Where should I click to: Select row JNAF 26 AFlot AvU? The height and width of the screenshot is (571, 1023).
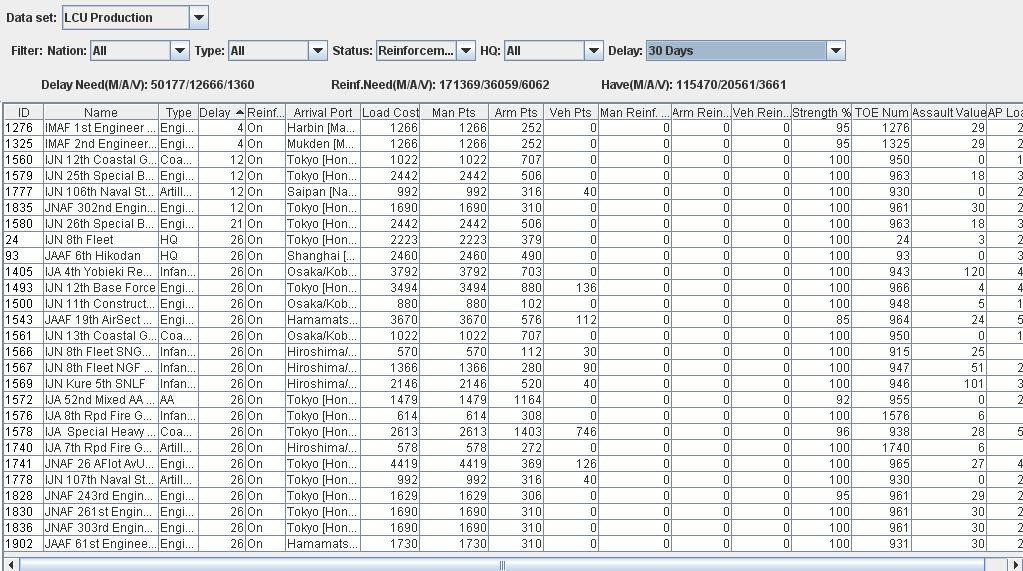tap(512, 463)
